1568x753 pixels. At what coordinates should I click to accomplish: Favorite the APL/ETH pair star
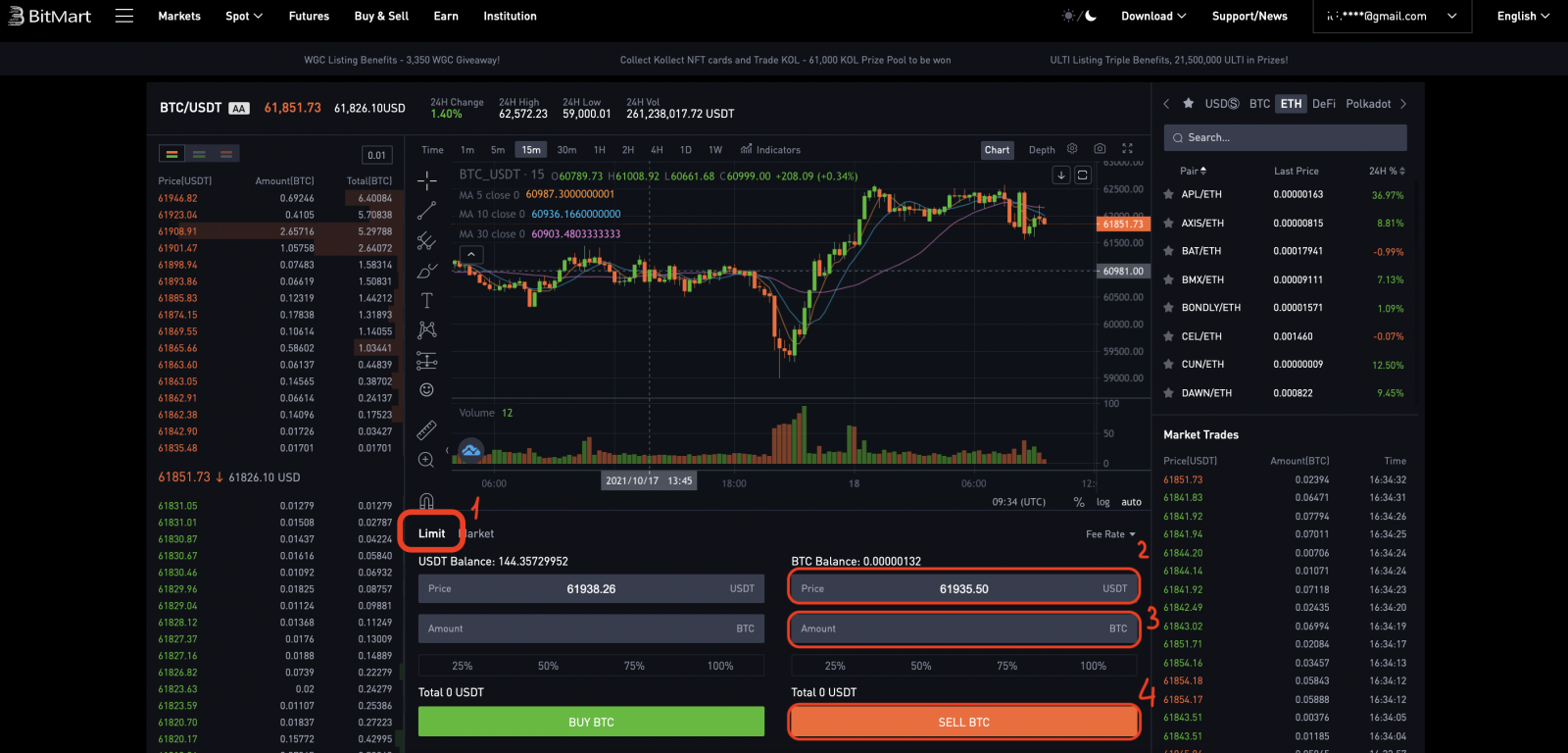1168,195
